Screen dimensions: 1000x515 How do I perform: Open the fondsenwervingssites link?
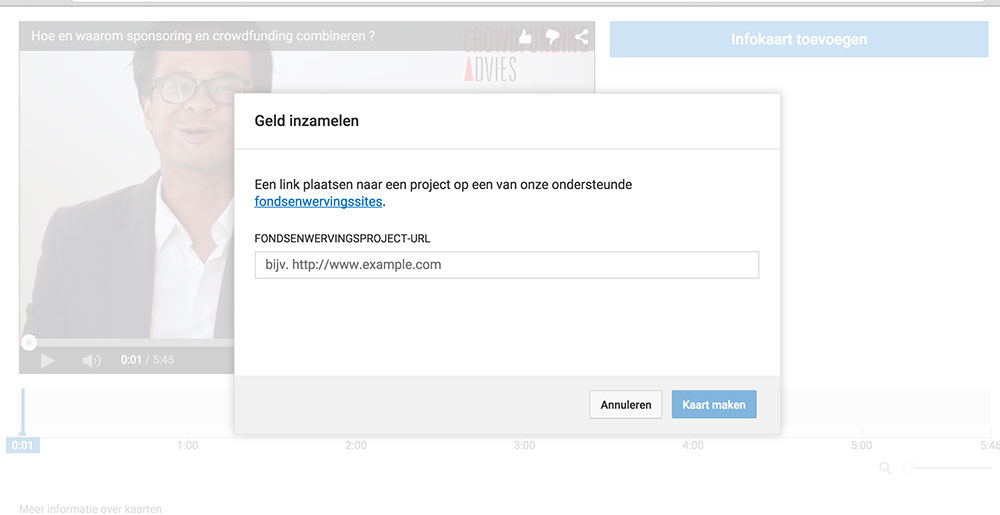pyautogui.click(x=318, y=201)
